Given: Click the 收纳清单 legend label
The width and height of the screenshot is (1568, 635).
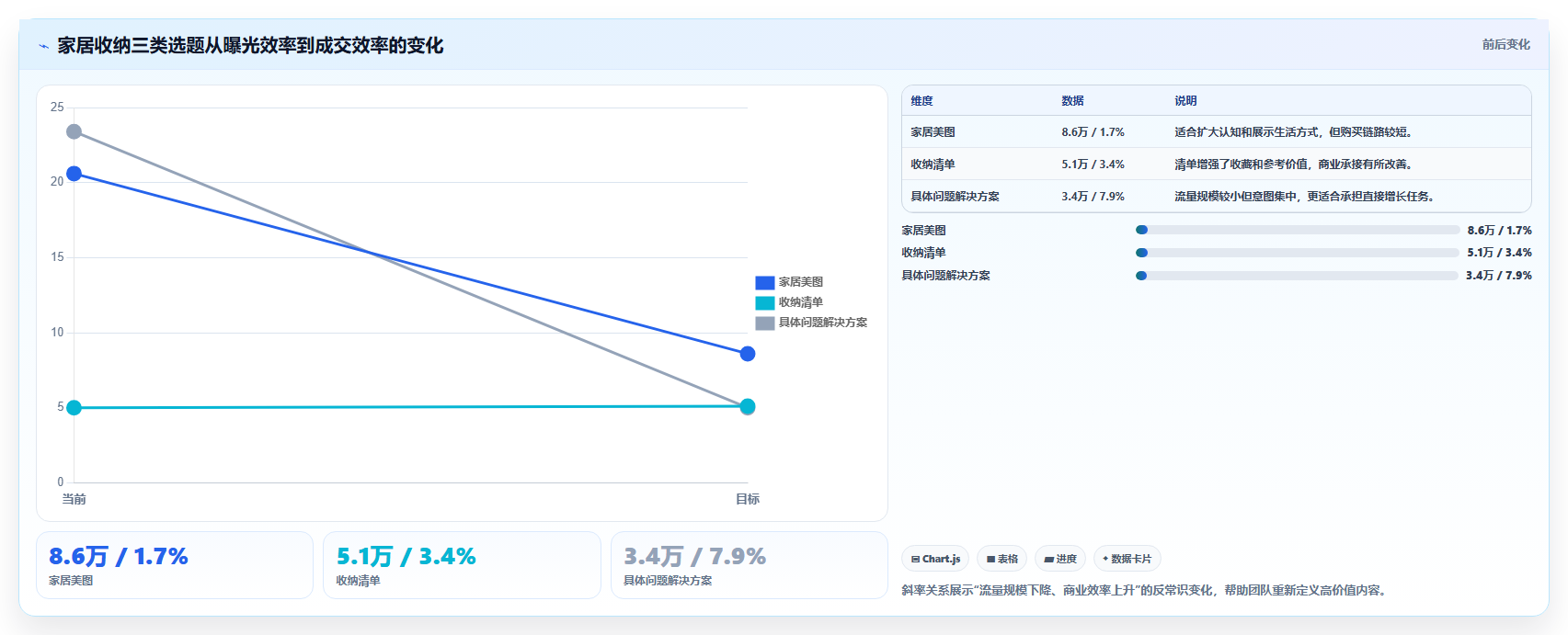Looking at the screenshot, I should point(801,302).
